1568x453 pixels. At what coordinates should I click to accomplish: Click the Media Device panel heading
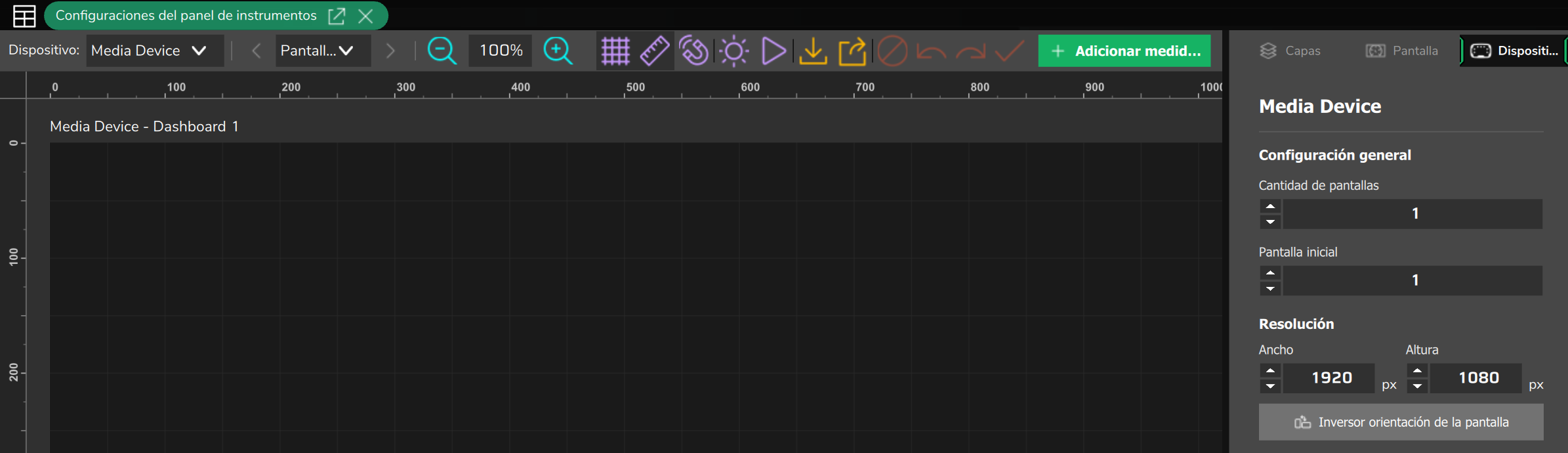point(1320,106)
